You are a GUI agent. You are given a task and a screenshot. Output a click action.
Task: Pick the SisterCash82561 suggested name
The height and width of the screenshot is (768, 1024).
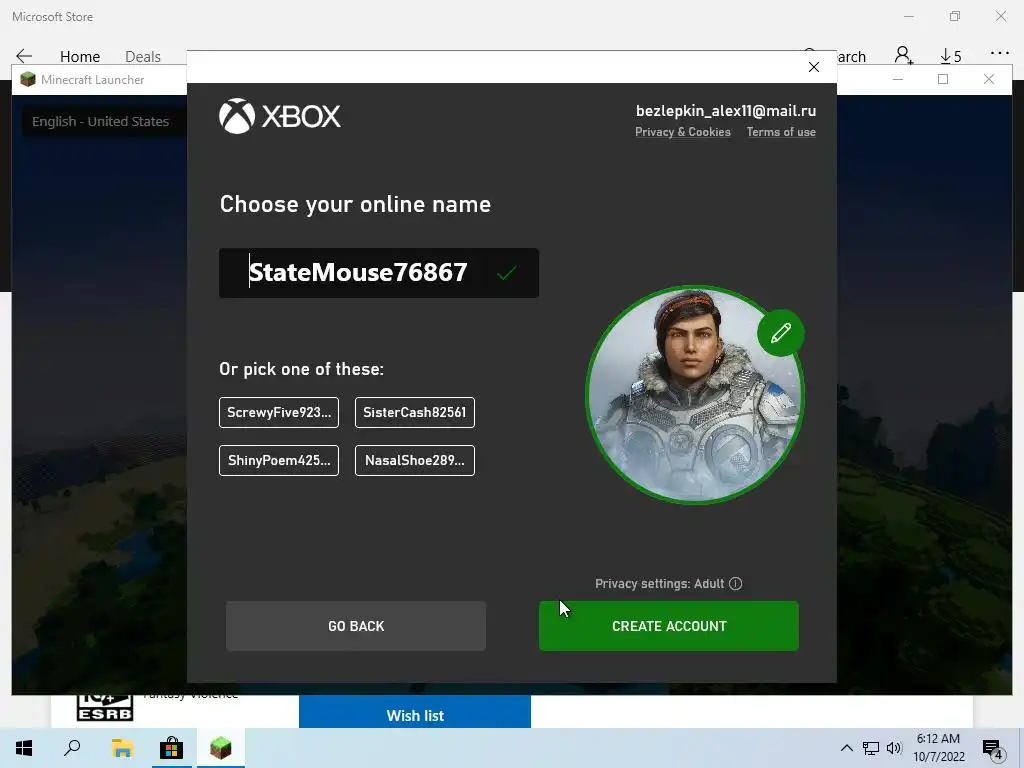point(415,413)
